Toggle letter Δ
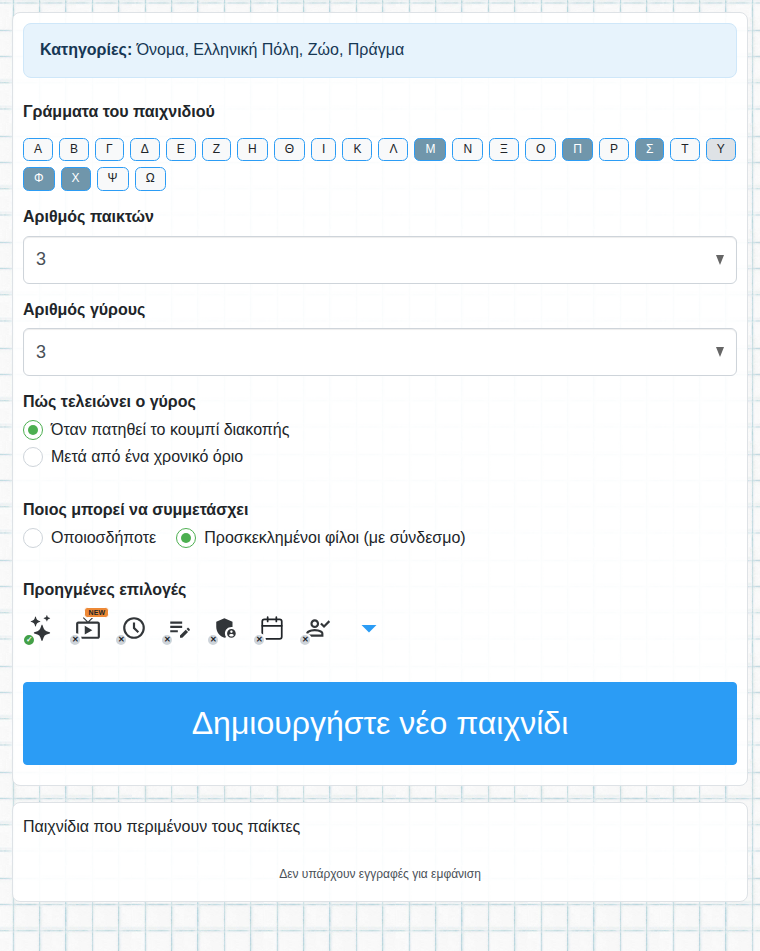This screenshot has height=951, width=760. 145,149
